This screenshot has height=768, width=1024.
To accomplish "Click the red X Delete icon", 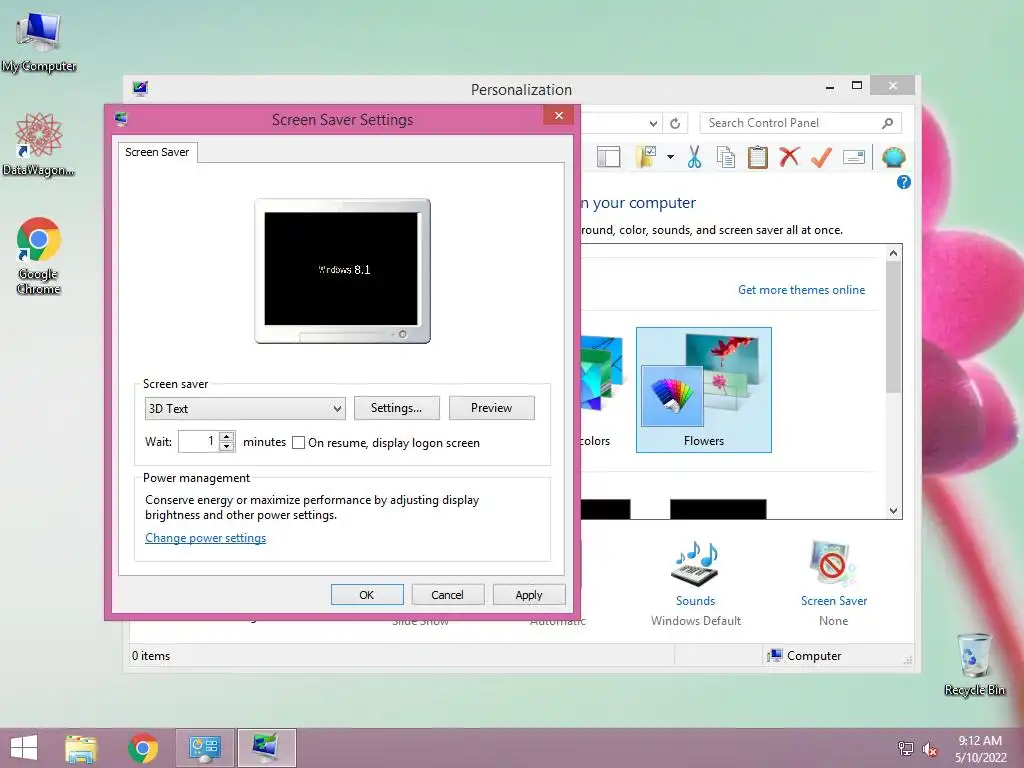I will coord(790,157).
